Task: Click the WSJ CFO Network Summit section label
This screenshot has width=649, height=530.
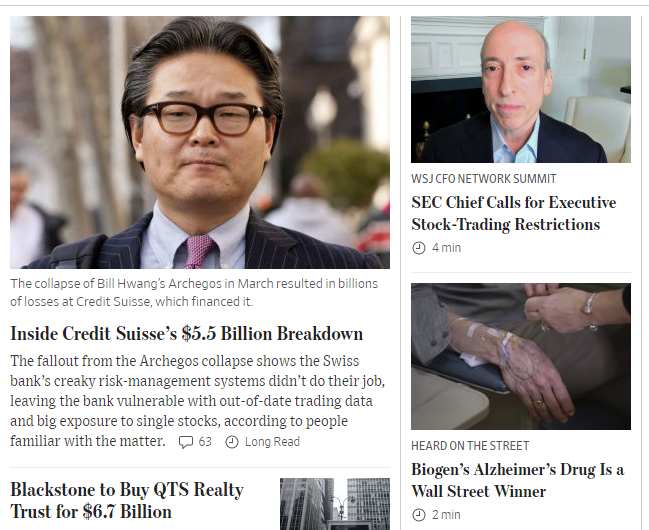Action: [484, 179]
